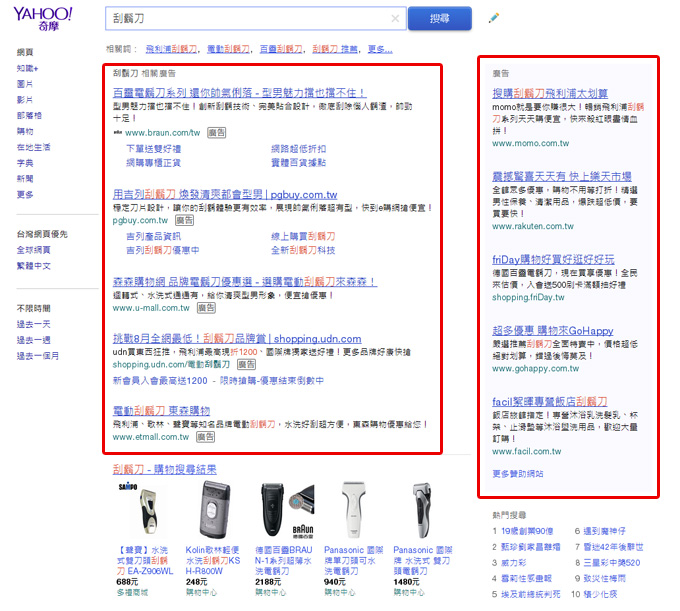Open the www.rakuten.com.tw sidebar ad URL
Image resolution: width=680 pixels, height=611 pixels.
pyautogui.click(x=533, y=226)
